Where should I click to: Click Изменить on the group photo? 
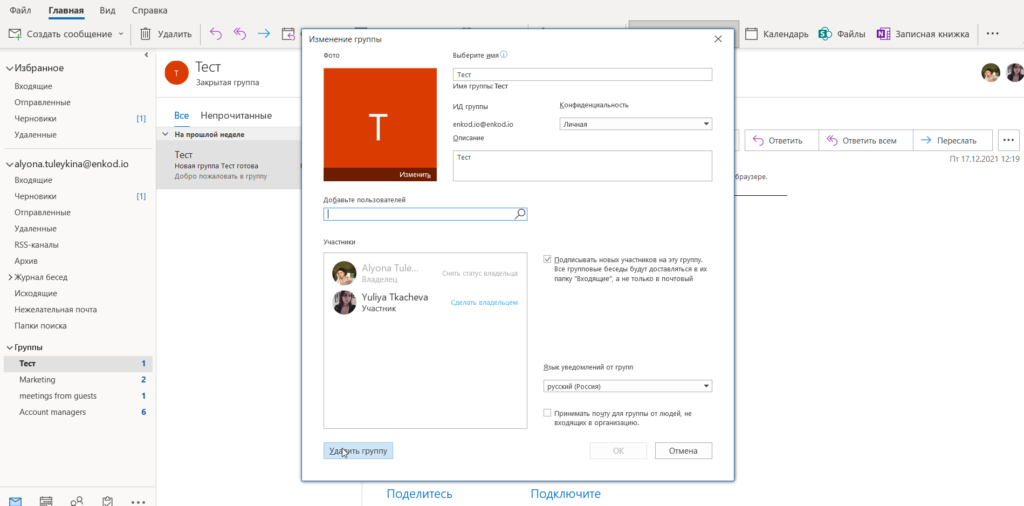[415, 174]
